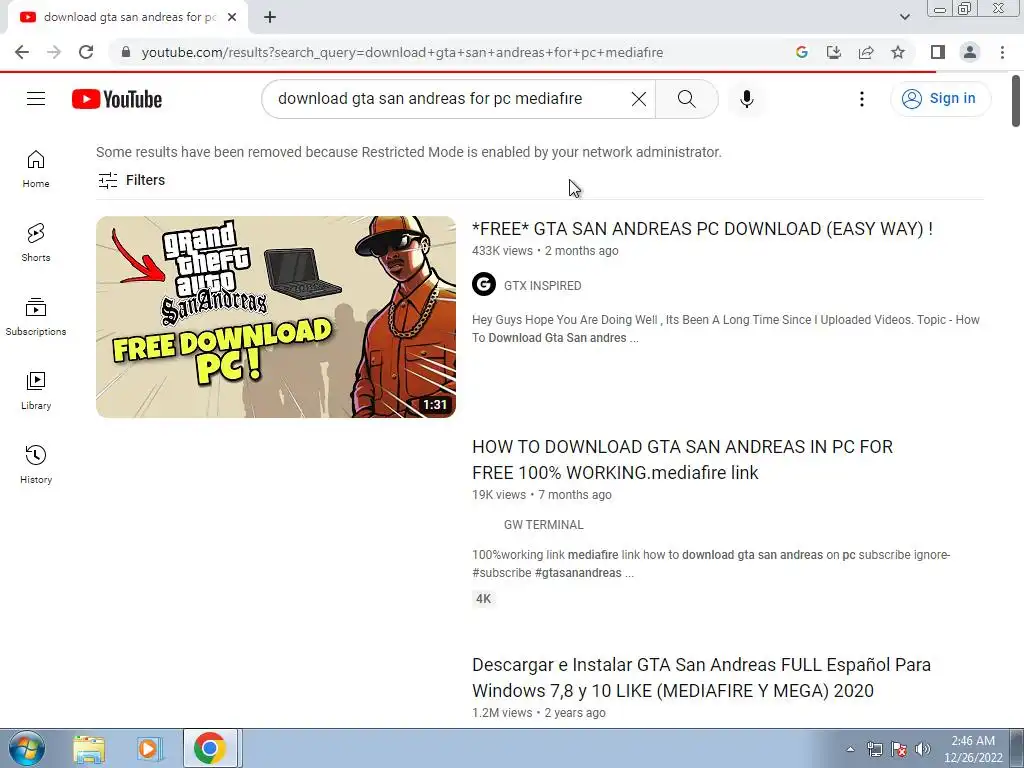Open Windows Start menu
The image size is (1024, 768).
26,748
